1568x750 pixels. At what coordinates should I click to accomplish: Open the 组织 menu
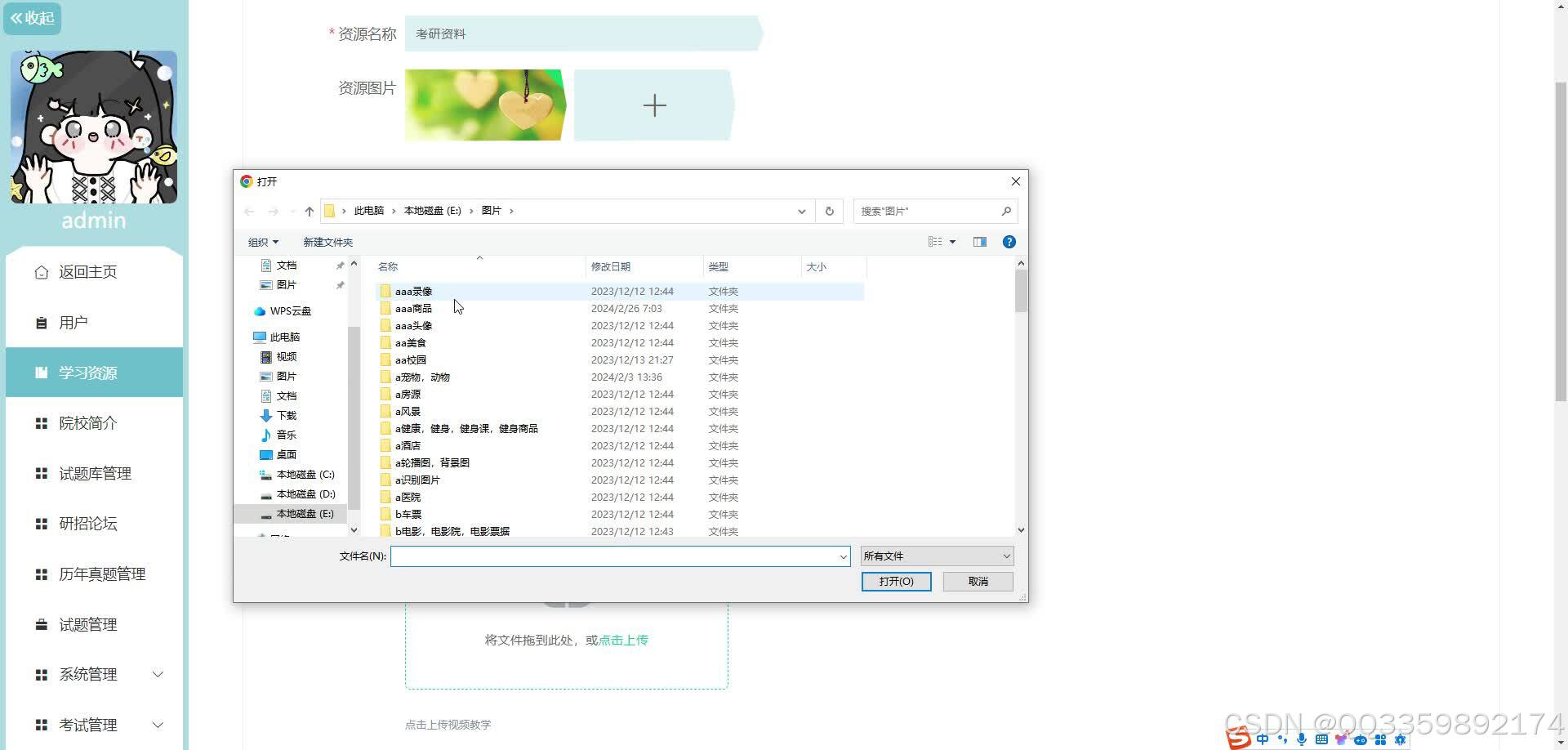pos(263,243)
